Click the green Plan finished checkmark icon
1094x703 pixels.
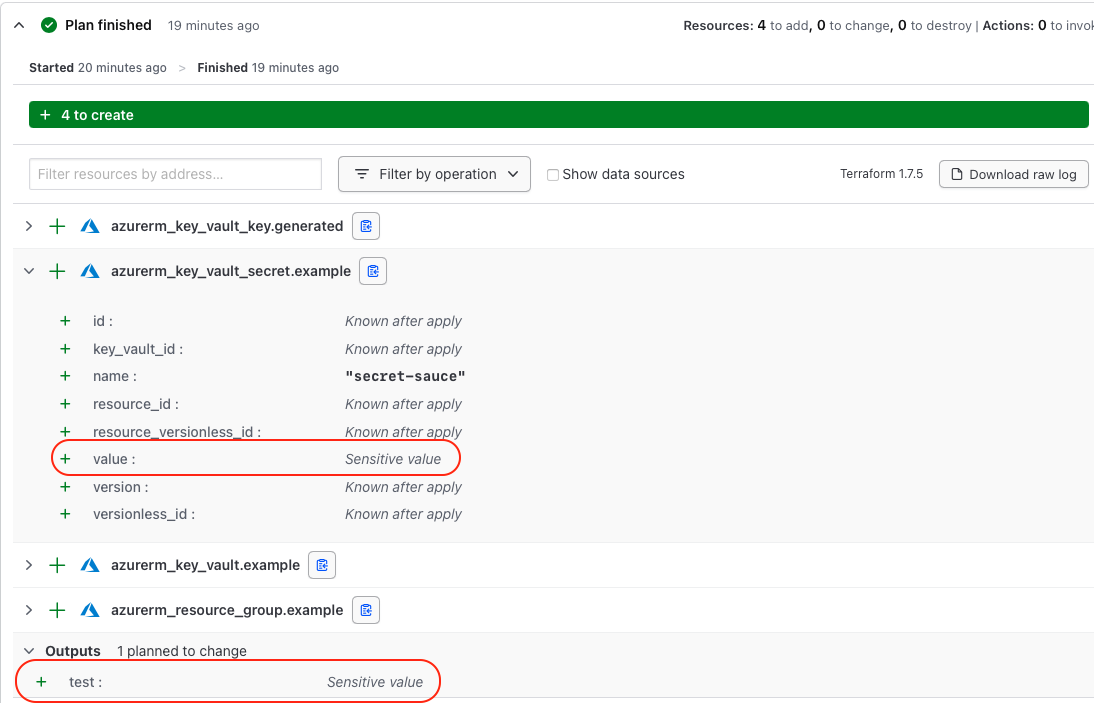pos(49,25)
